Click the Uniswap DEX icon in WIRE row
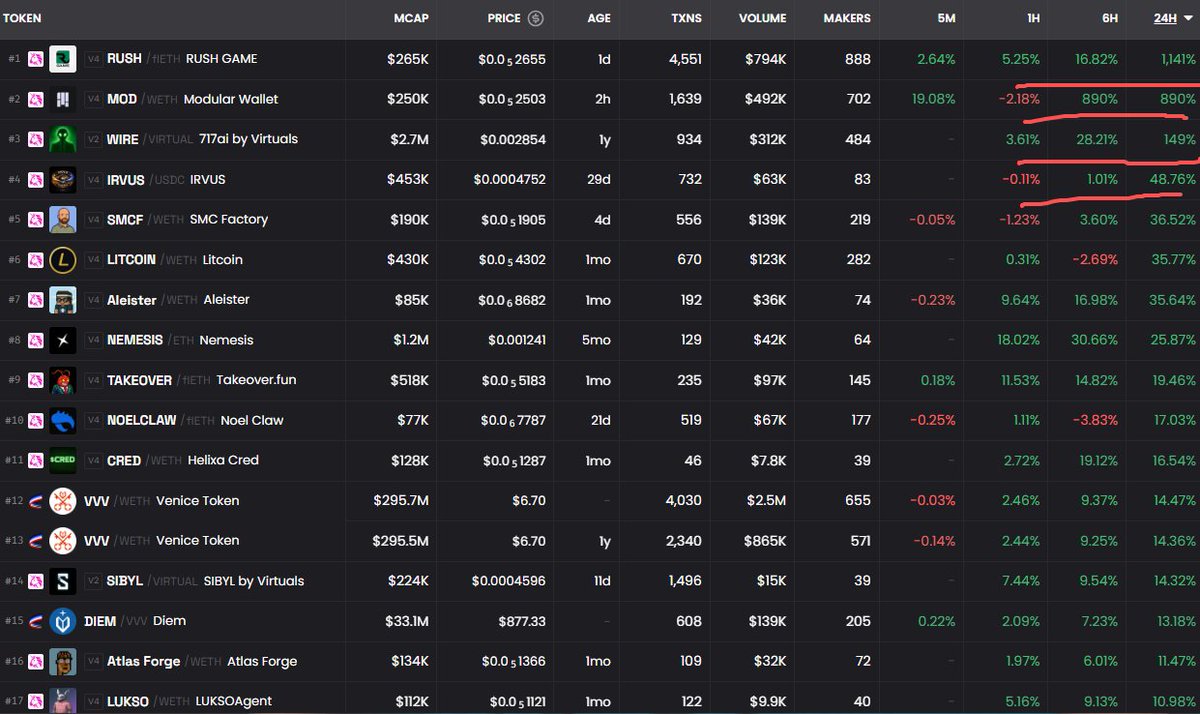 pos(35,139)
